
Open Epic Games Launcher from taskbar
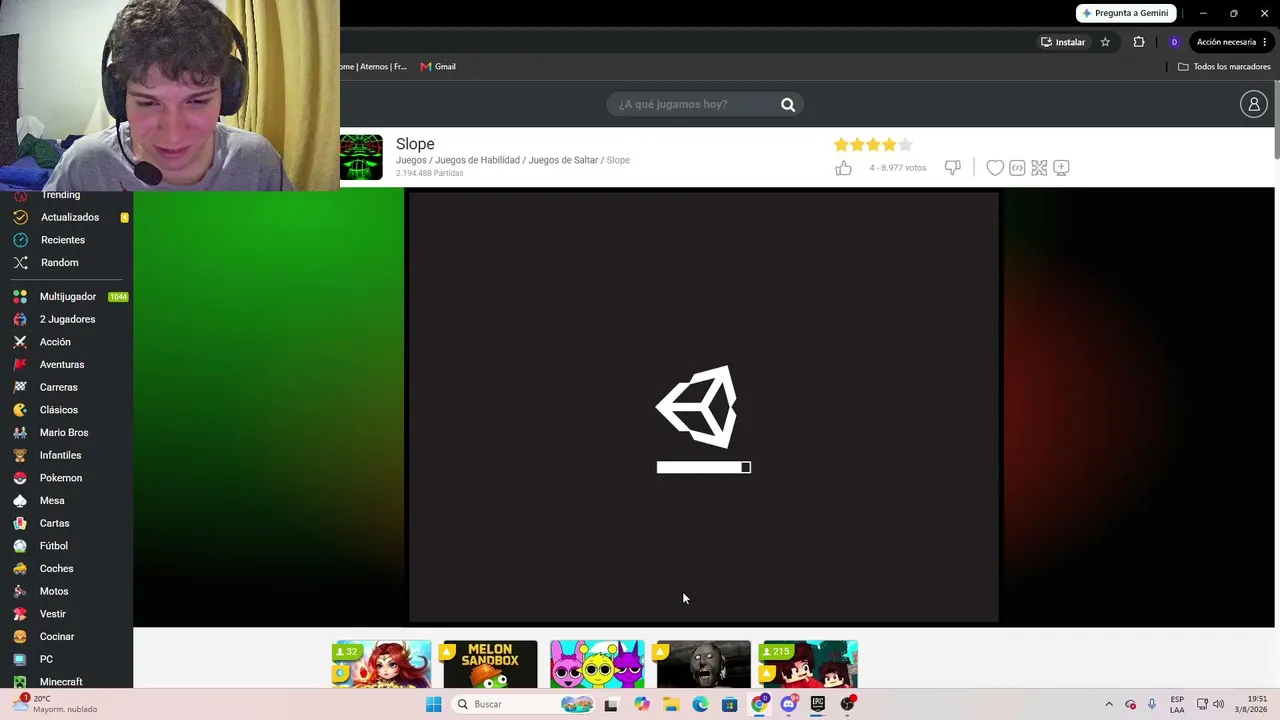[817, 704]
